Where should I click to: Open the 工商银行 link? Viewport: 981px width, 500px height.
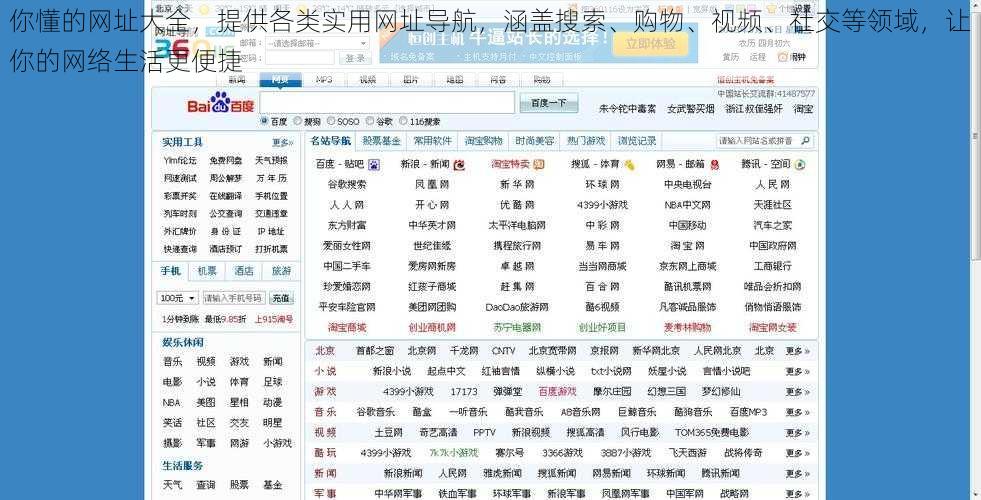point(773,267)
